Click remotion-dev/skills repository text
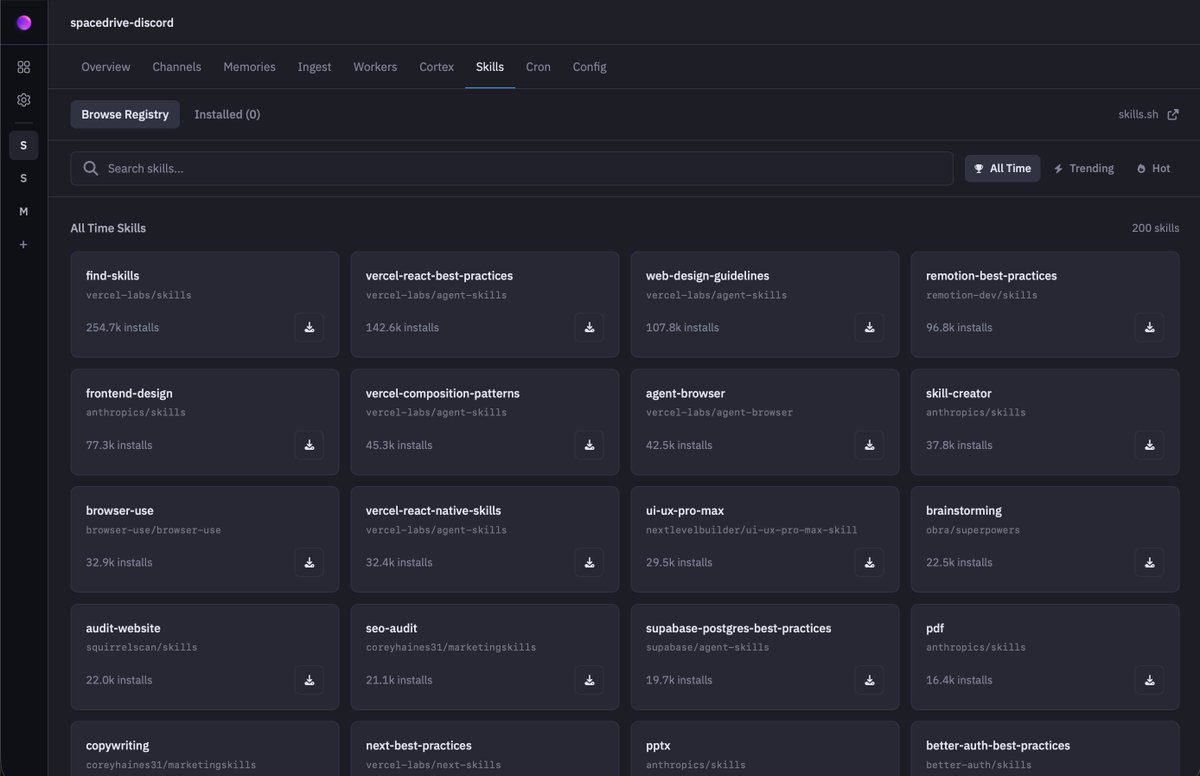Image resolution: width=1200 pixels, height=776 pixels. (982, 295)
